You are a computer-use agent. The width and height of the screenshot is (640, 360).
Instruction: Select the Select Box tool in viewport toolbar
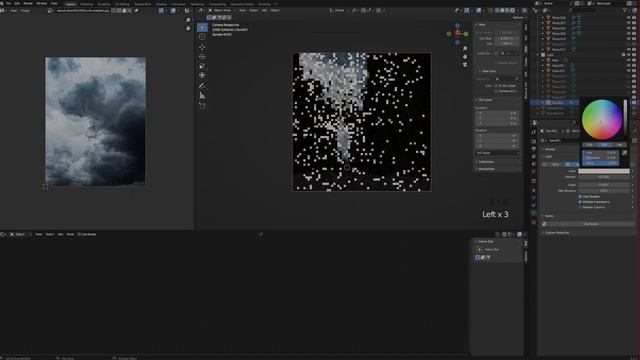[202, 27]
